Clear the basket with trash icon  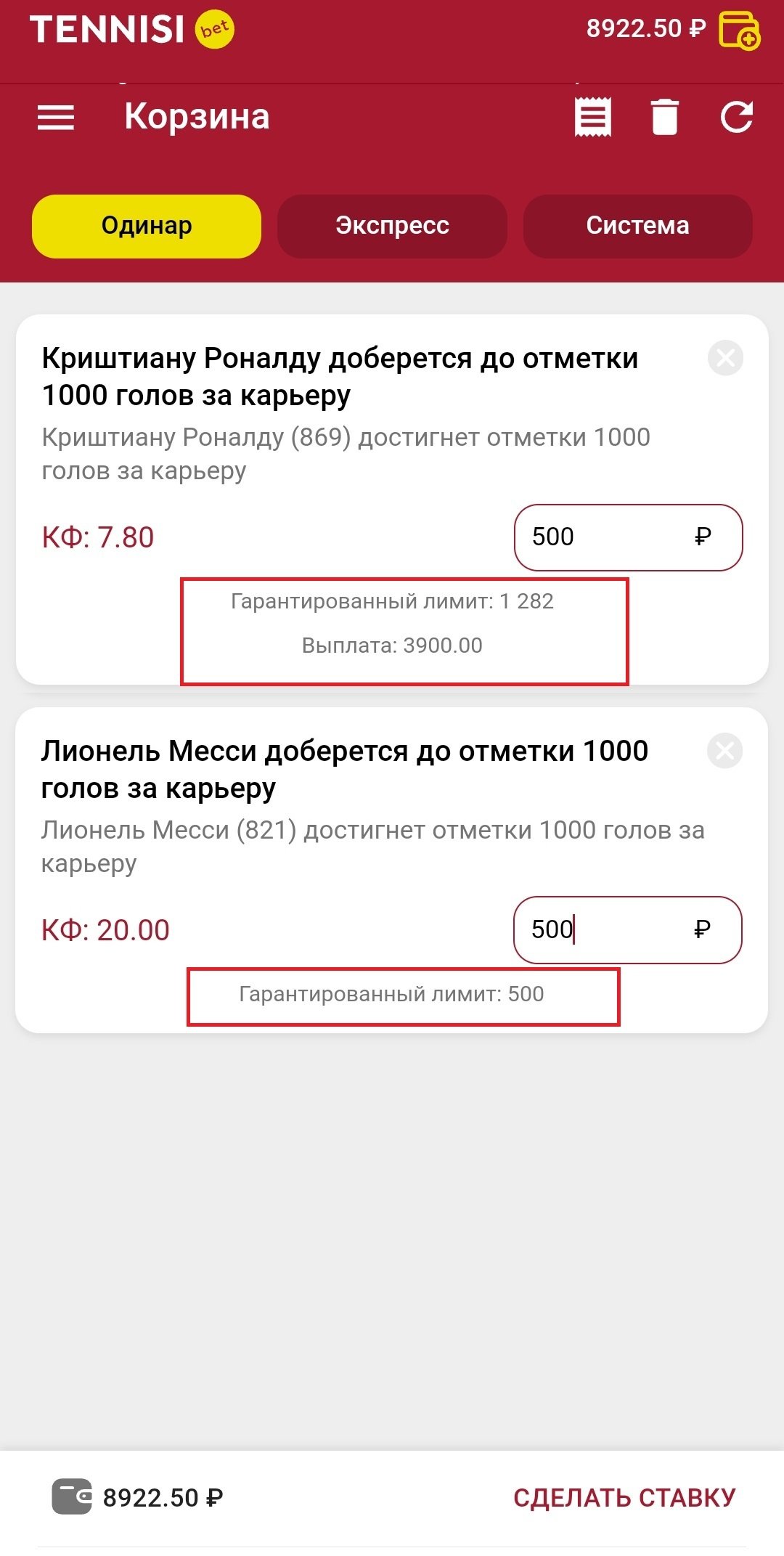coord(664,117)
